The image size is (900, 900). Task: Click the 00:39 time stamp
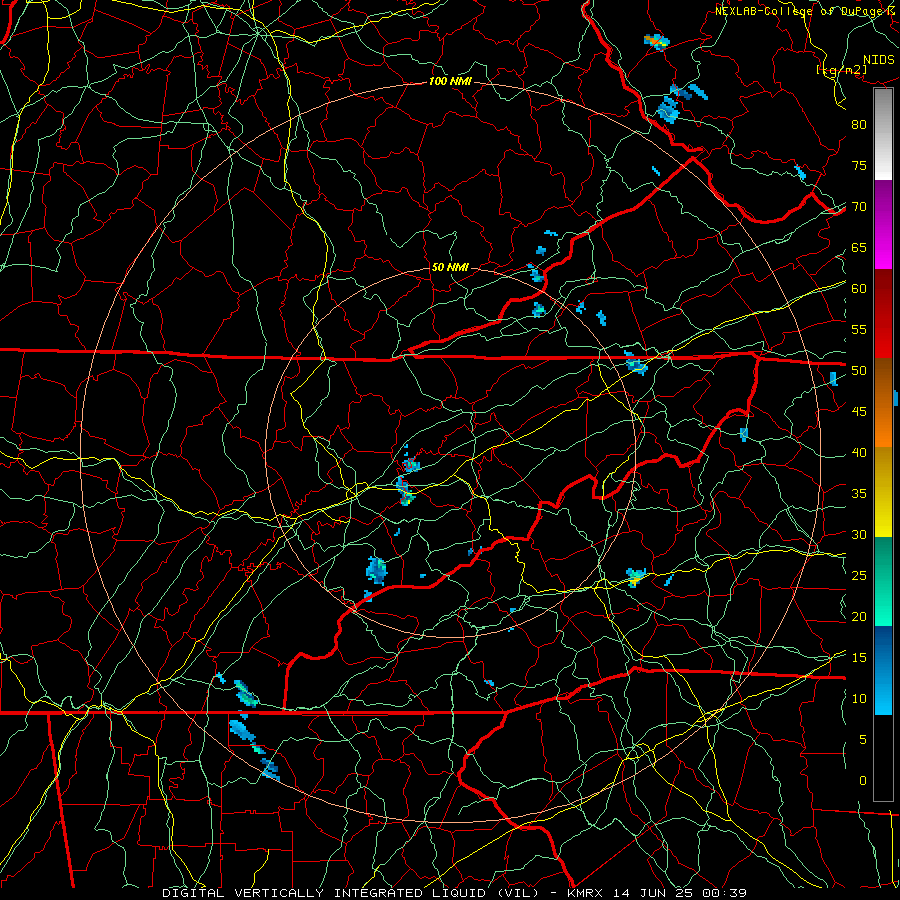724,893
